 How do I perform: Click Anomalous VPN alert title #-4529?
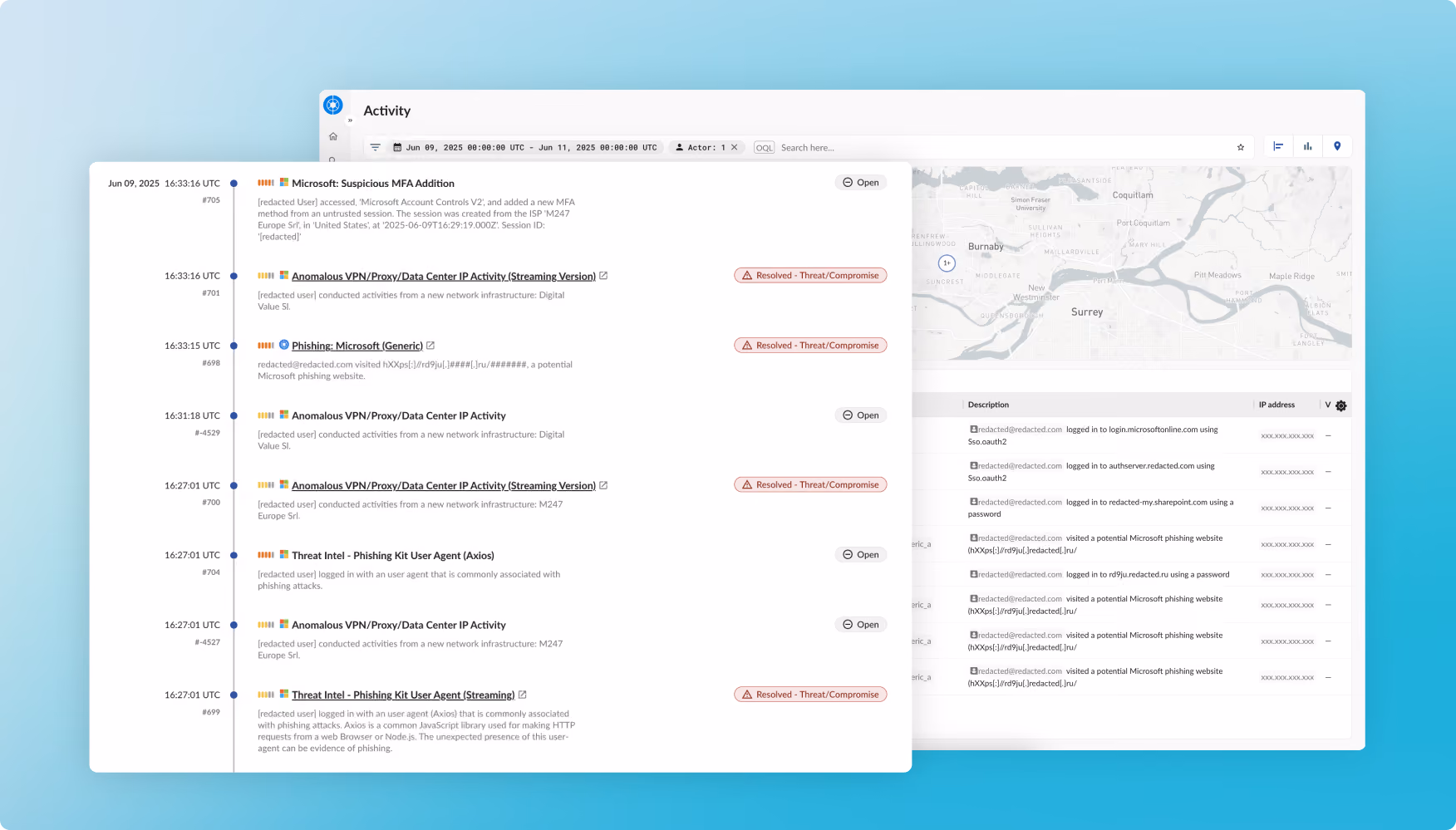click(399, 416)
